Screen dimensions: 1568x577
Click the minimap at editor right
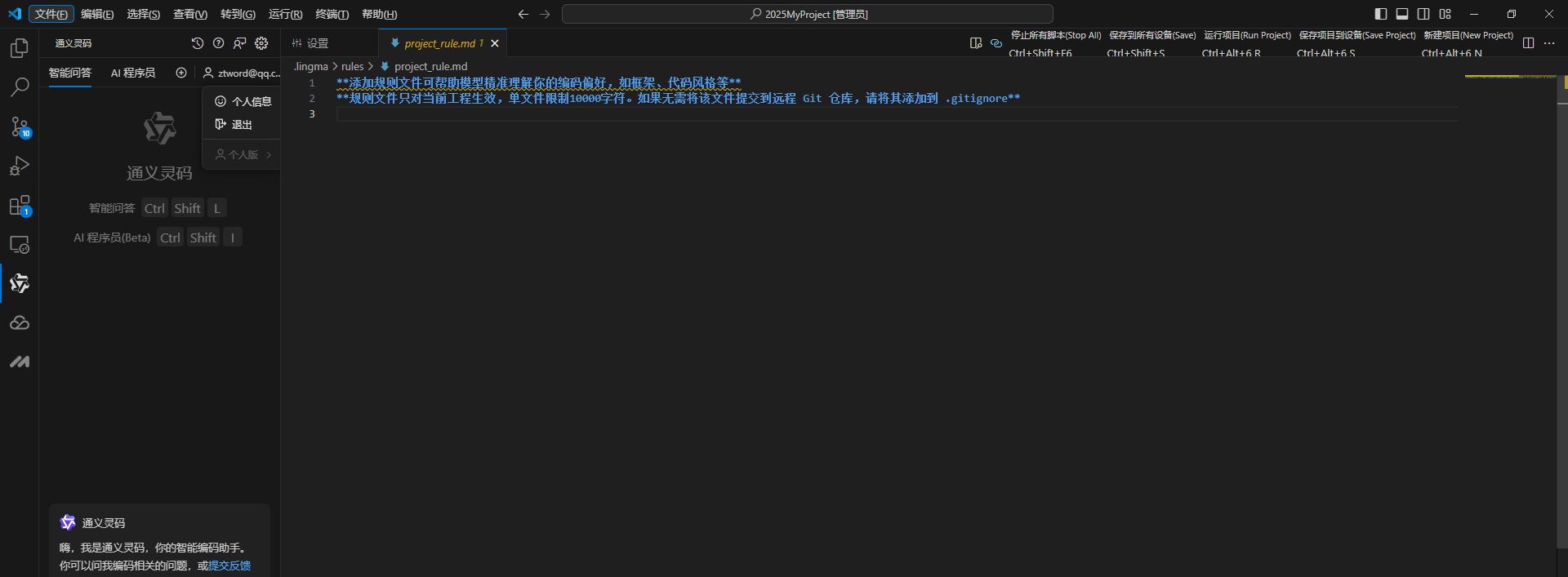coord(1510,77)
